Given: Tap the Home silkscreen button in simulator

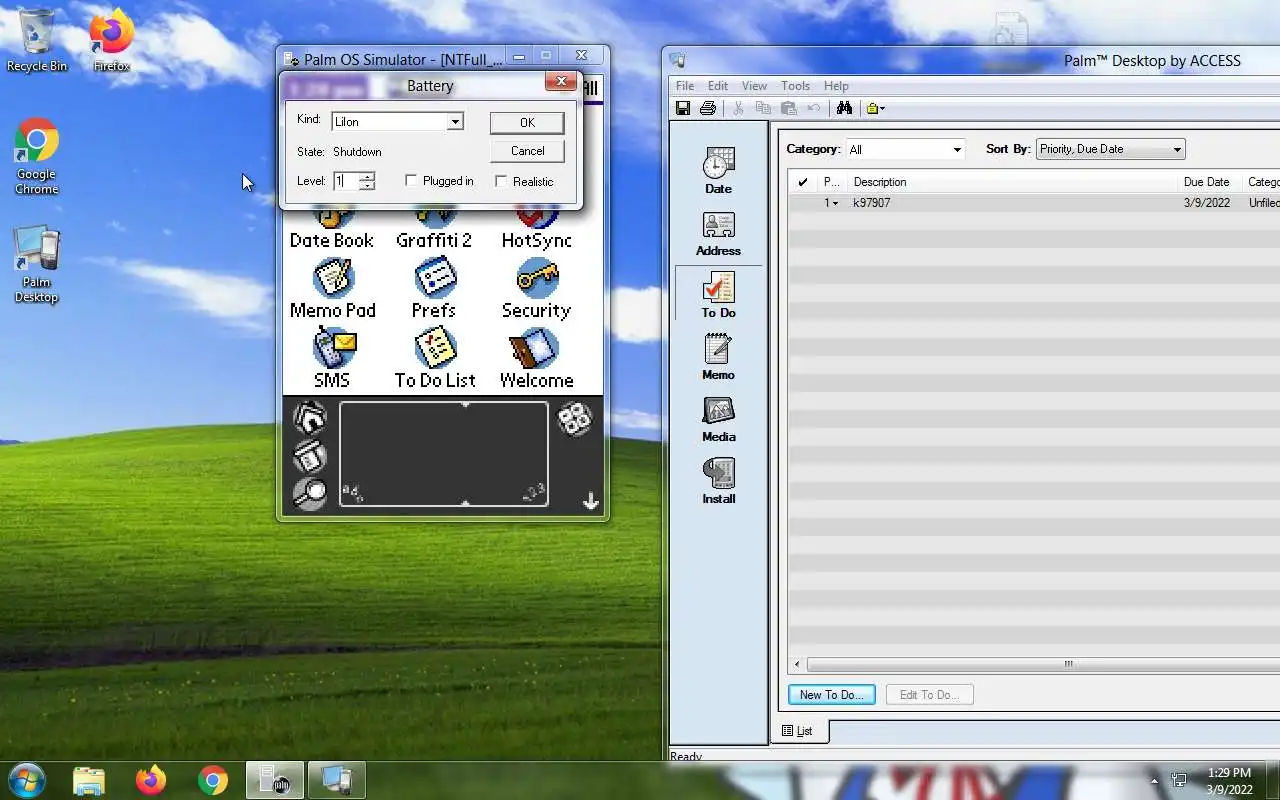Looking at the screenshot, I should [310, 418].
